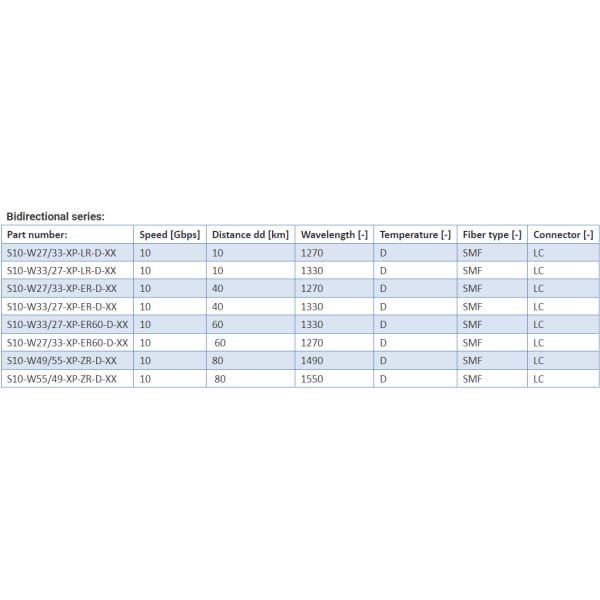Click distance 10 in the S10-W33/27-XP-LR-D-XX row
The image size is (600, 600).
pyautogui.click(x=218, y=271)
